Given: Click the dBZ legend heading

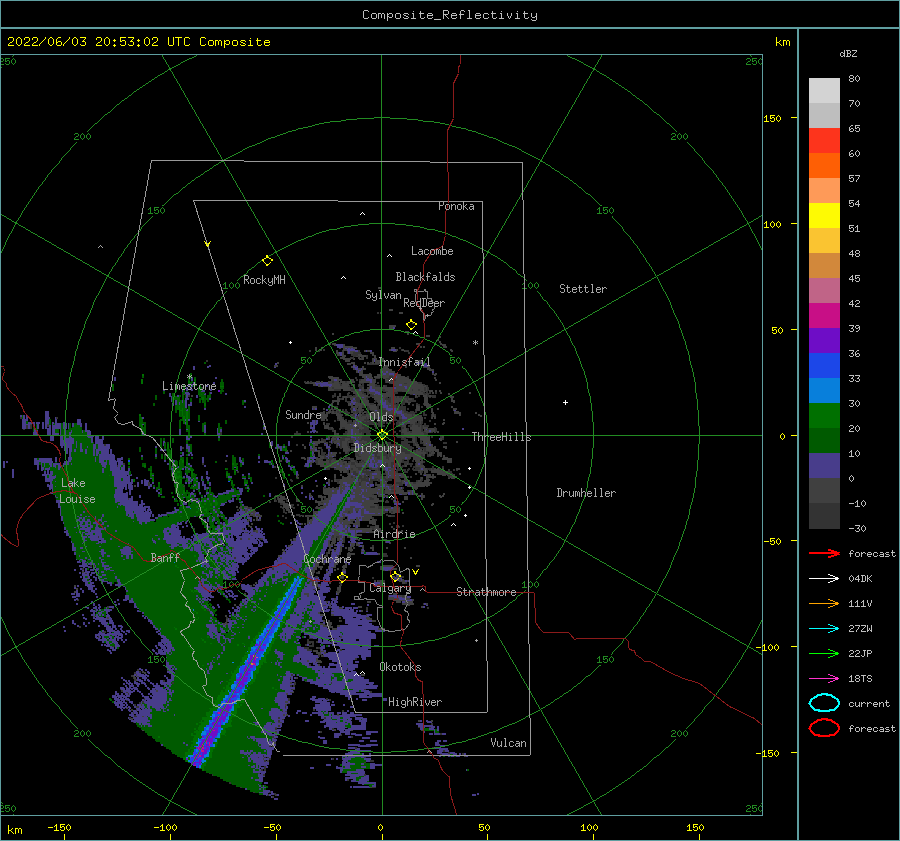Looking at the screenshot, I should pos(848,53).
